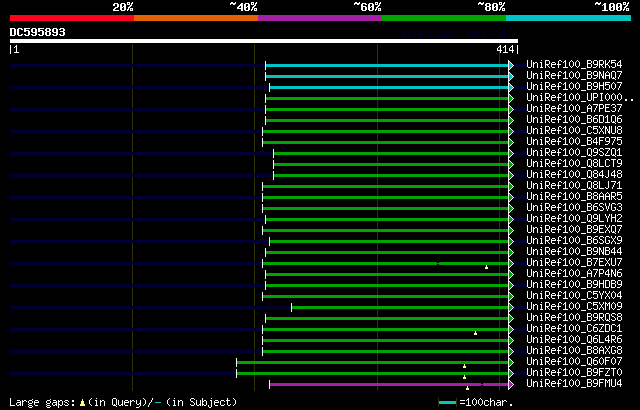Open the UniRef100_B6D1Q6 hit label

pos(574,120)
